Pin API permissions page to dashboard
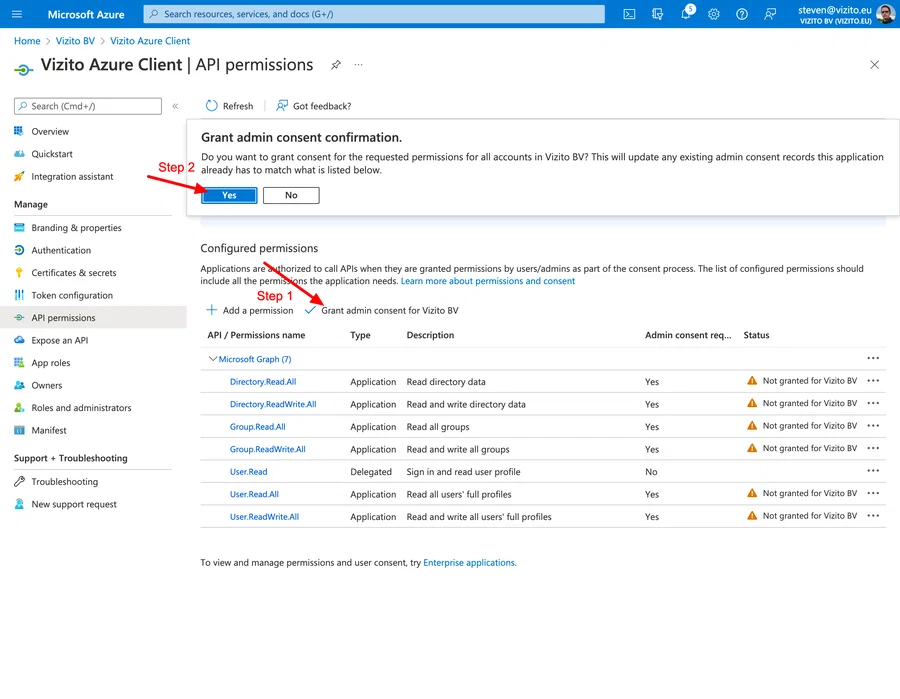This screenshot has width=900, height=699. [335, 64]
